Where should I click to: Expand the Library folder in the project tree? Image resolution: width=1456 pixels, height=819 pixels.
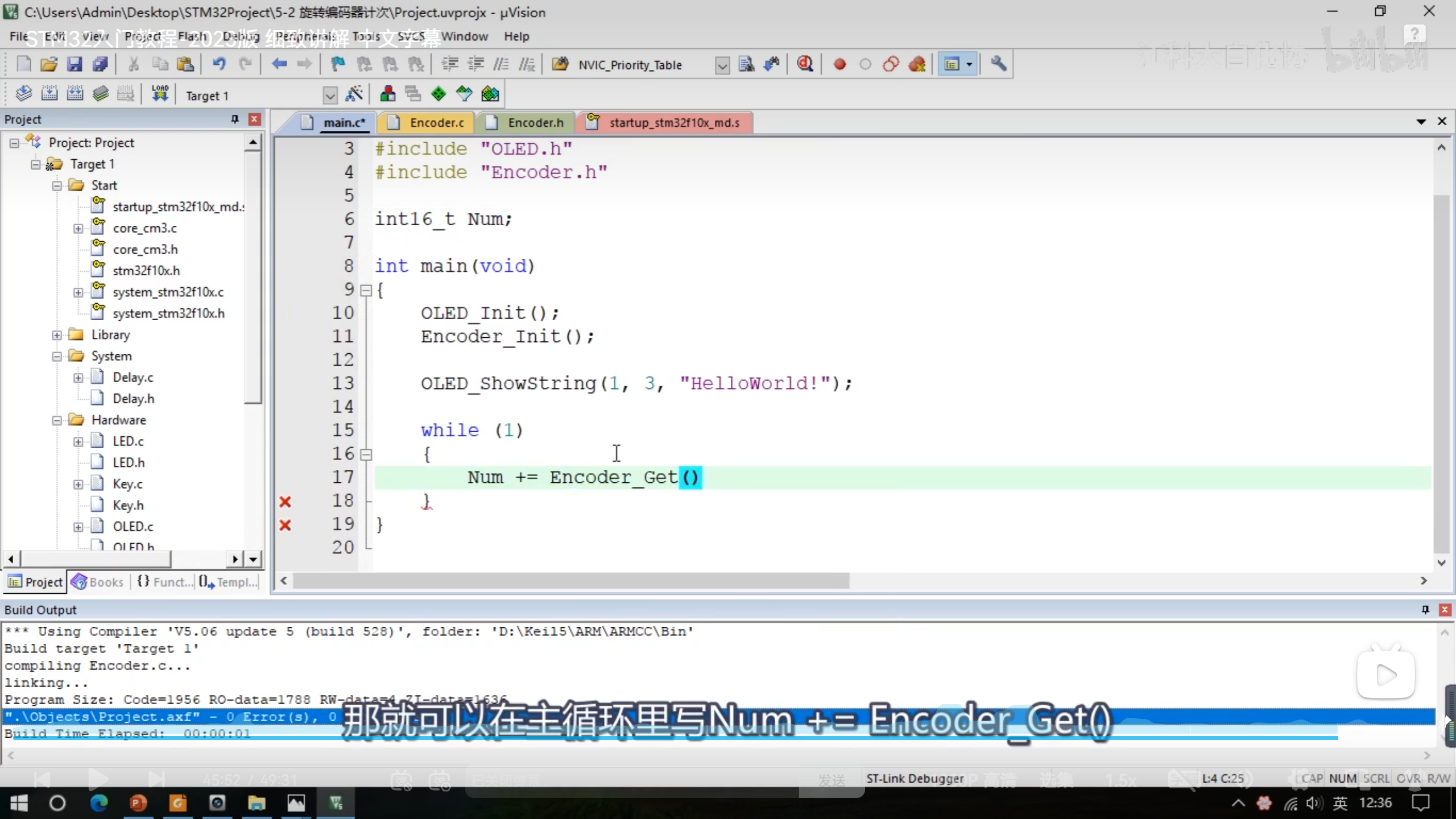pyautogui.click(x=57, y=335)
